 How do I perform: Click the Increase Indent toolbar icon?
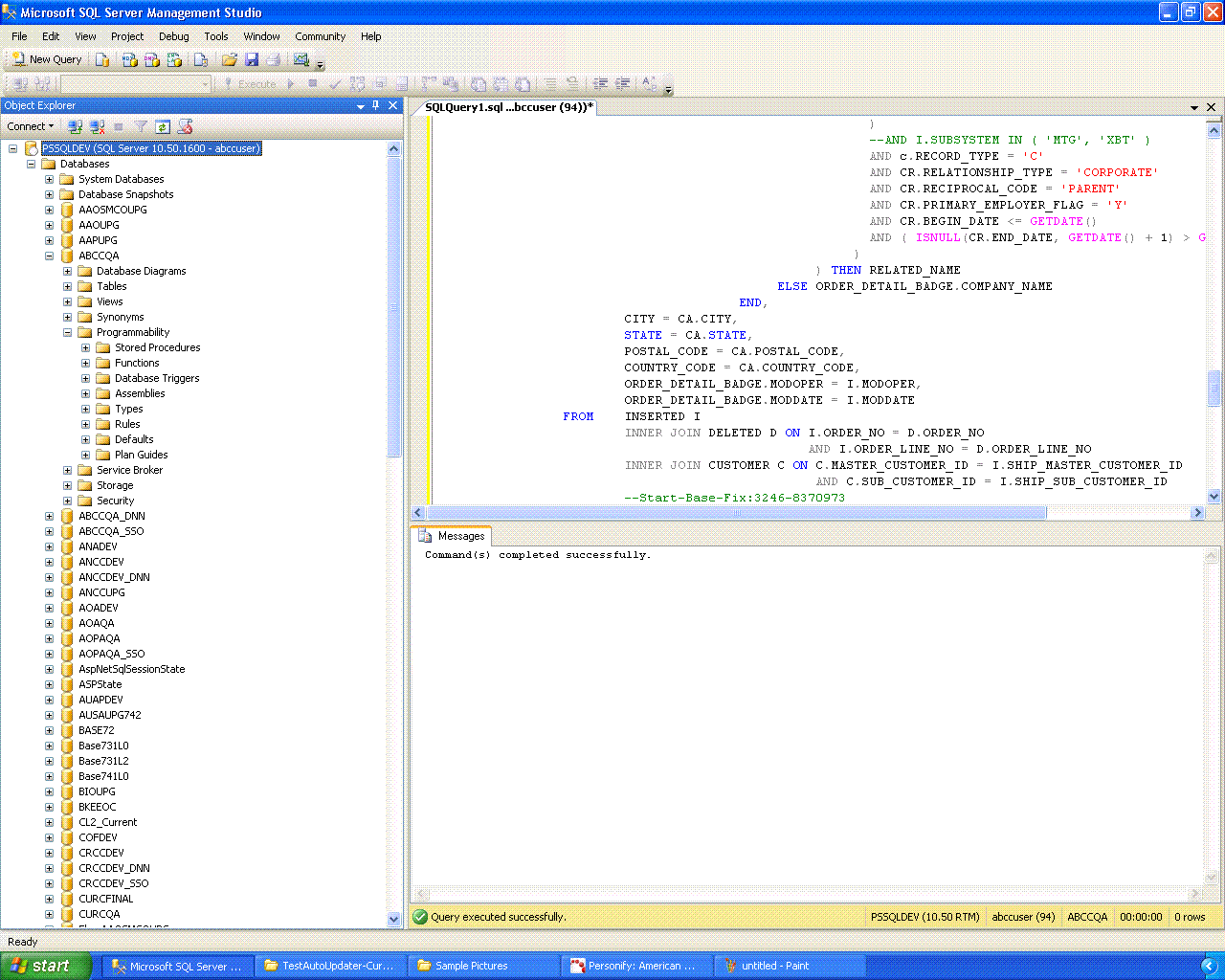(x=623, y=84)
